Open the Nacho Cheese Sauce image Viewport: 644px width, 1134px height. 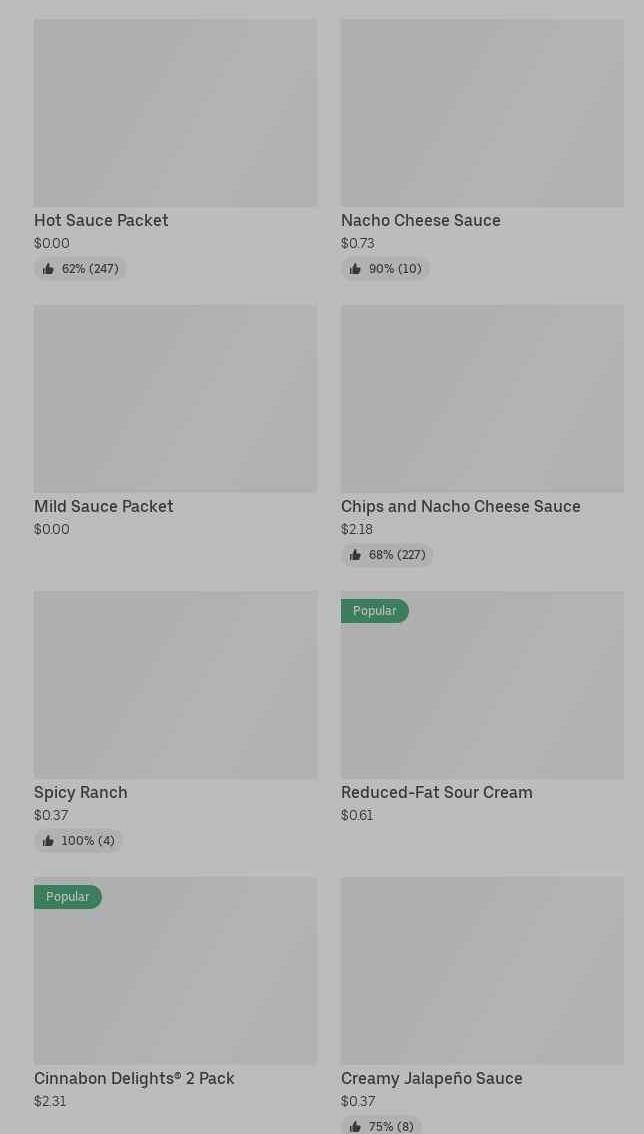pyautogui.click(x=482, y=113)
